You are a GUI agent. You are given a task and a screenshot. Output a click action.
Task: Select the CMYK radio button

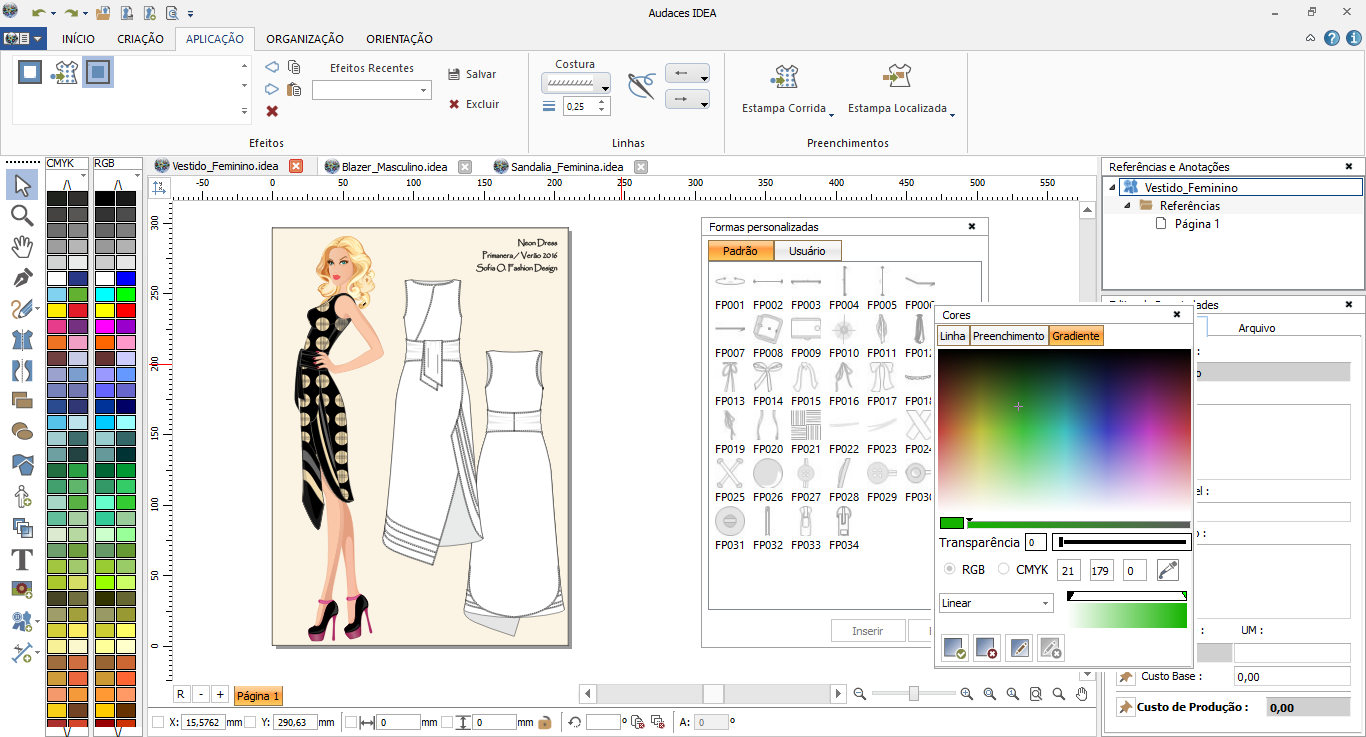(1004, 570)
